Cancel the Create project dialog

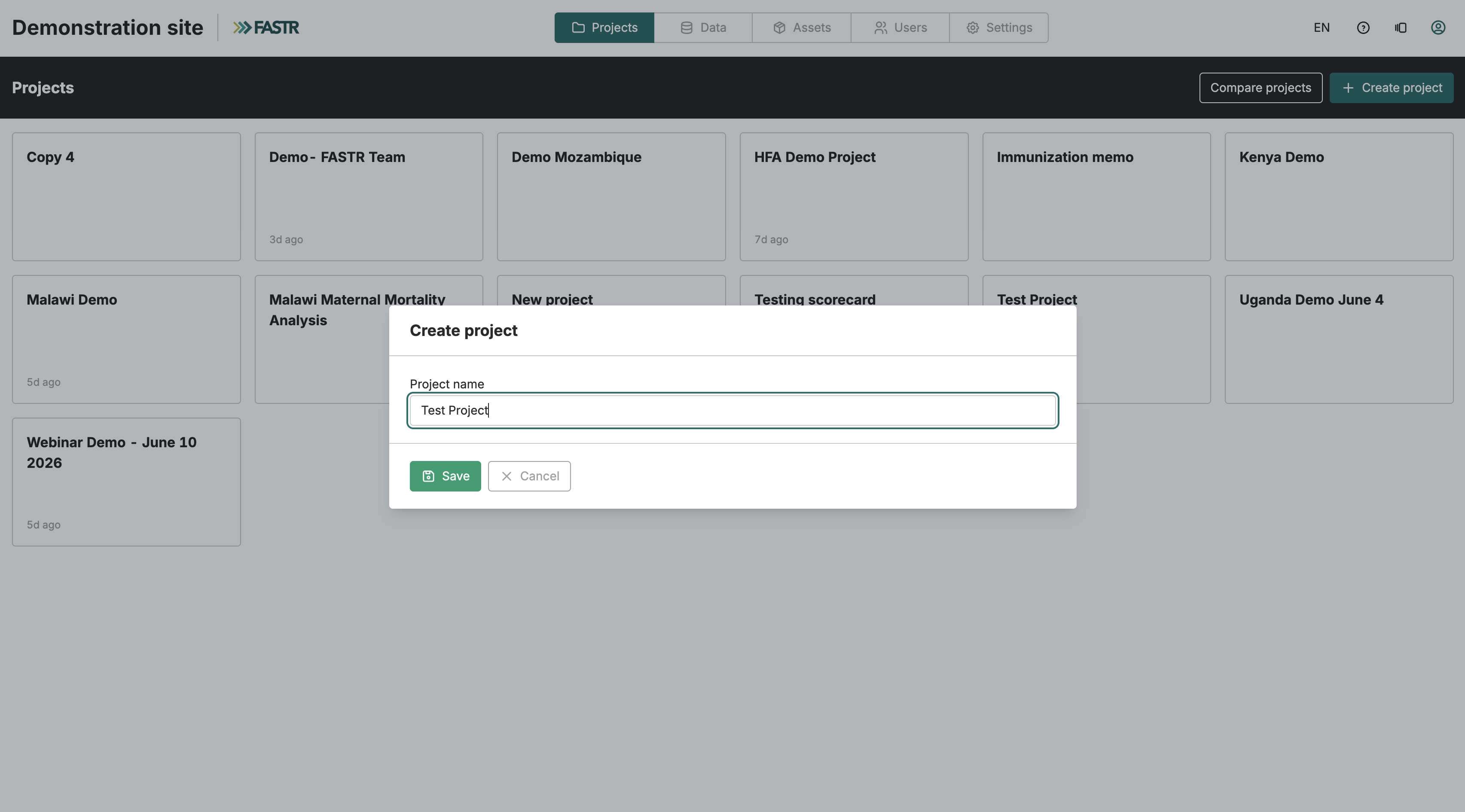pyautogui.click(x=529, y=476)
